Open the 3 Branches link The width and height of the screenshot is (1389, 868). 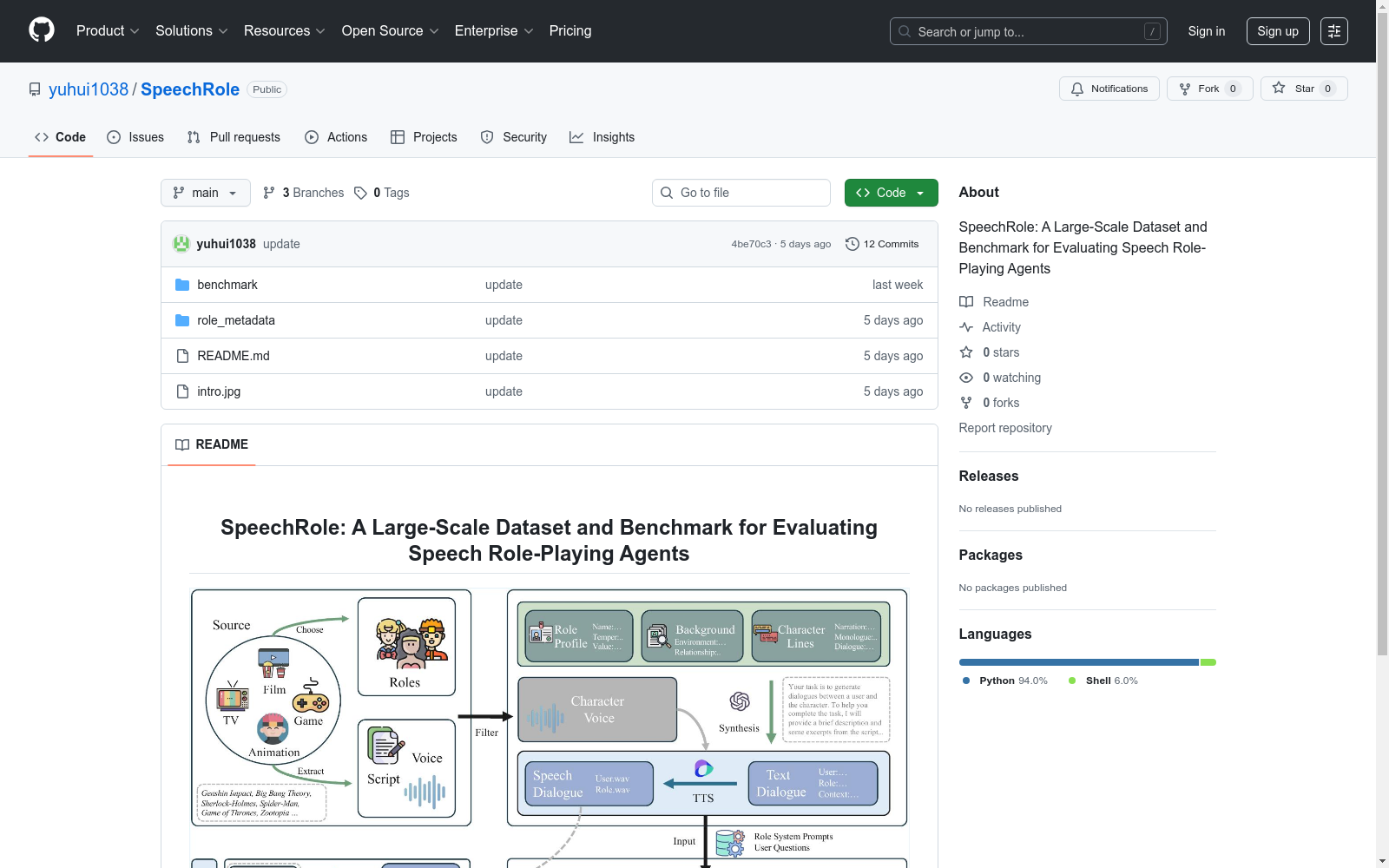point(304,193)
